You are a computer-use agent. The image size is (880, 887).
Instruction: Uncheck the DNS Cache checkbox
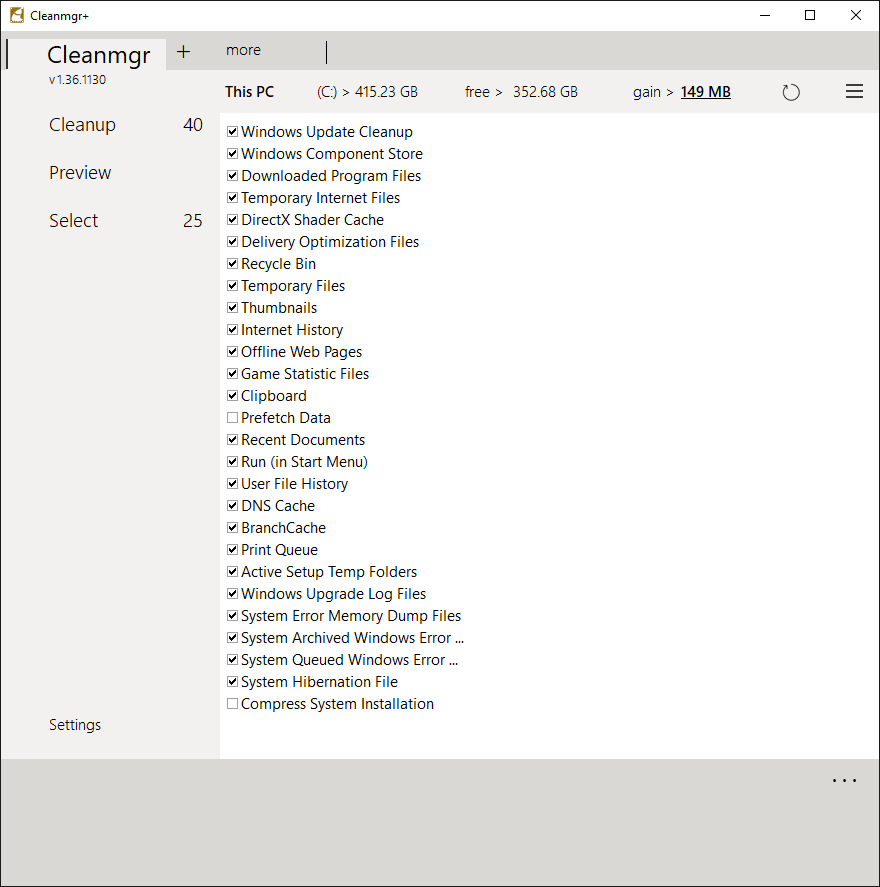tap(232, 506)
